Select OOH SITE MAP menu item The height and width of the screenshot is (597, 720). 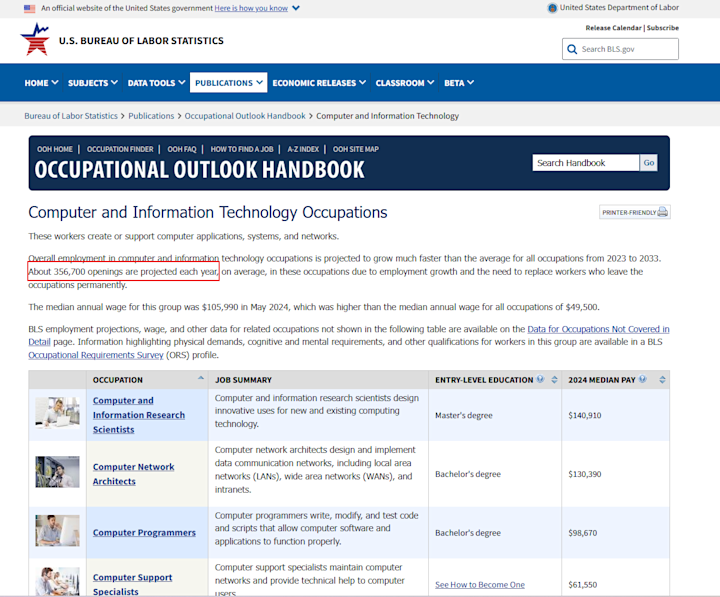click(356, 149)
